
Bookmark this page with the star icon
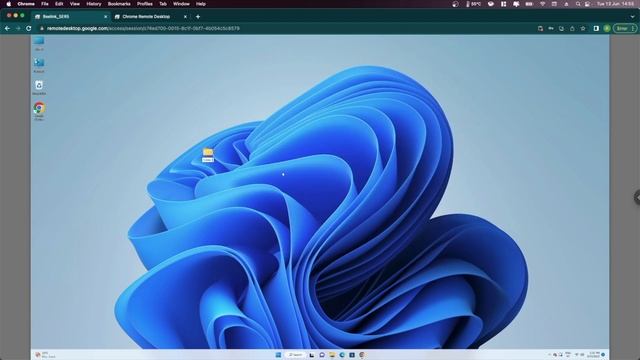[583, 28]
